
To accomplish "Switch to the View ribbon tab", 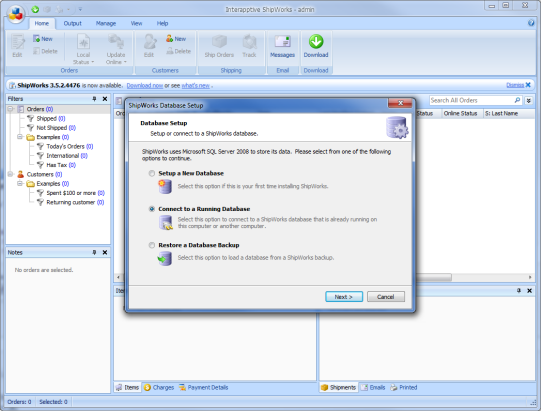I will 136,23.
